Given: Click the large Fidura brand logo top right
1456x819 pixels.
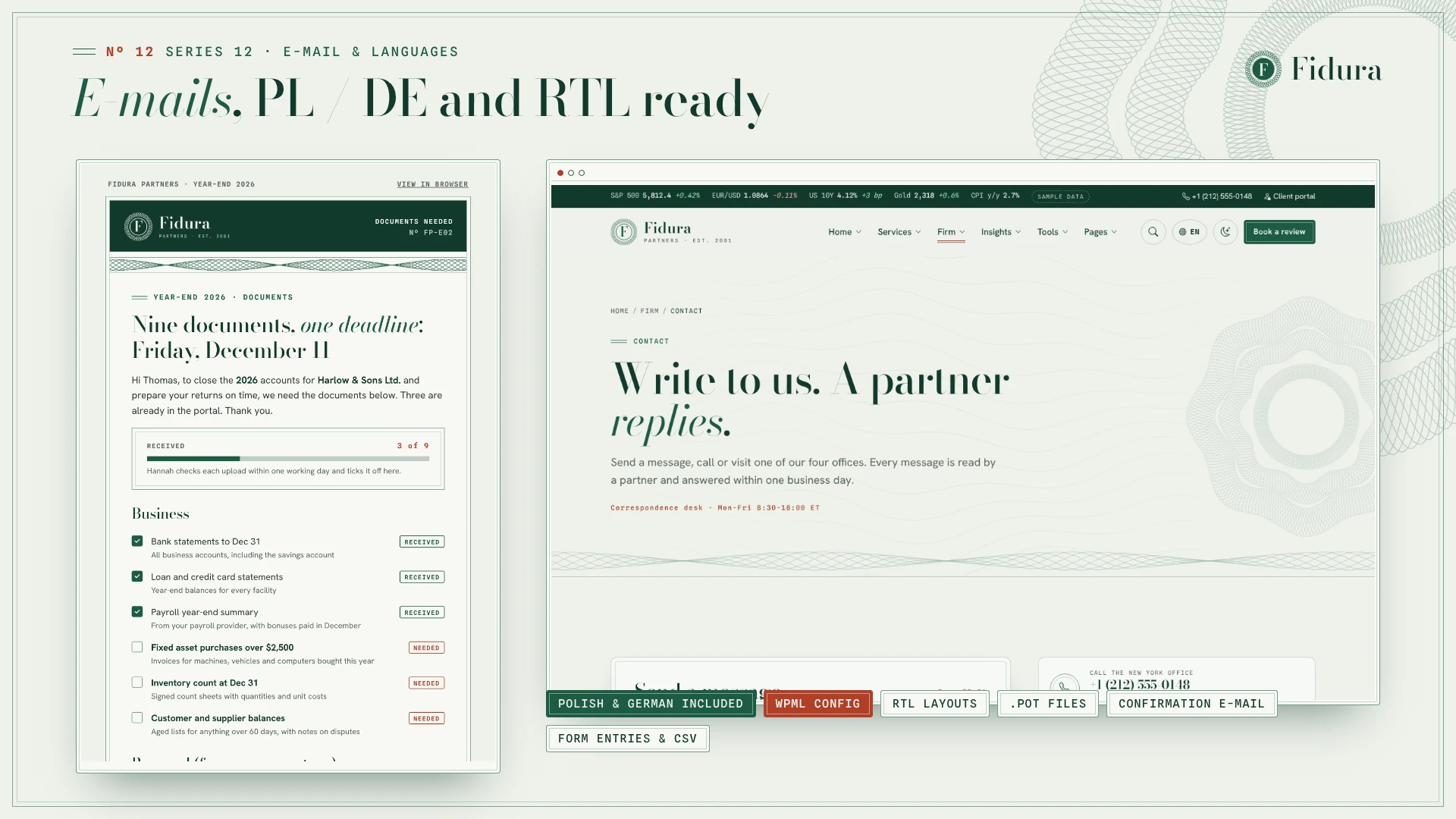Looking at the screenshot, I should [x=1313, y=70].
